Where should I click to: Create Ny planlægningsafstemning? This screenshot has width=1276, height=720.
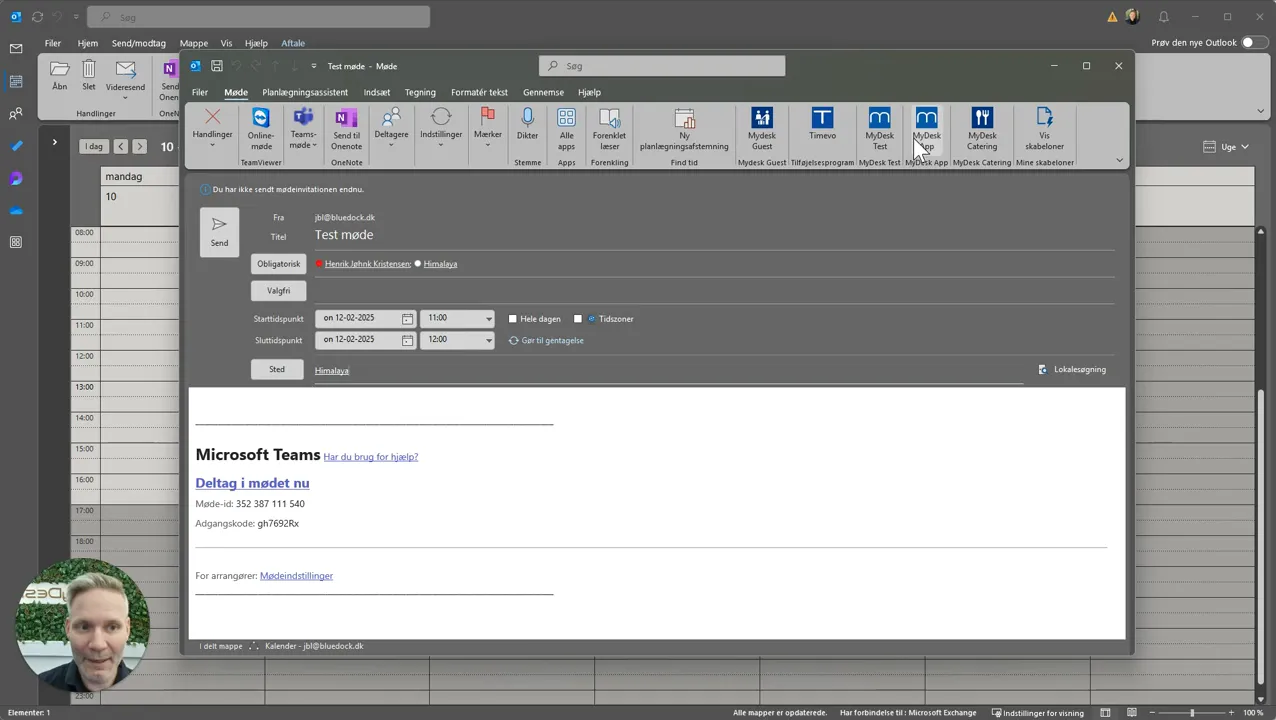tap(684, 129)
